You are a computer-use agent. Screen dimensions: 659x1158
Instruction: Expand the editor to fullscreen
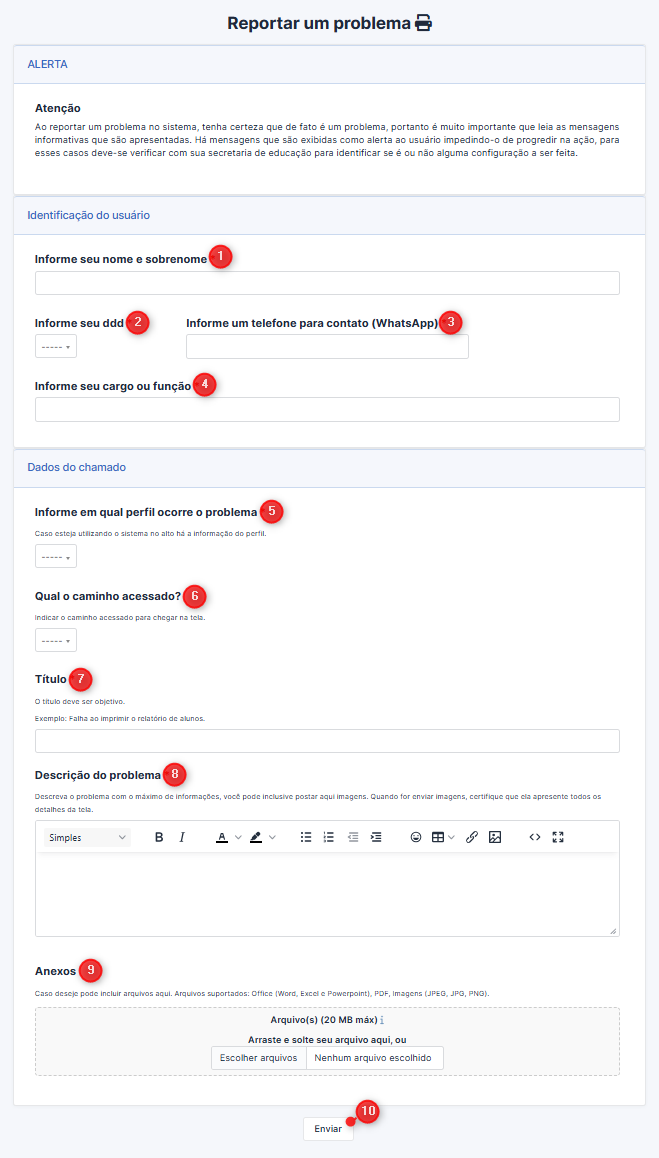pos(559,837)
